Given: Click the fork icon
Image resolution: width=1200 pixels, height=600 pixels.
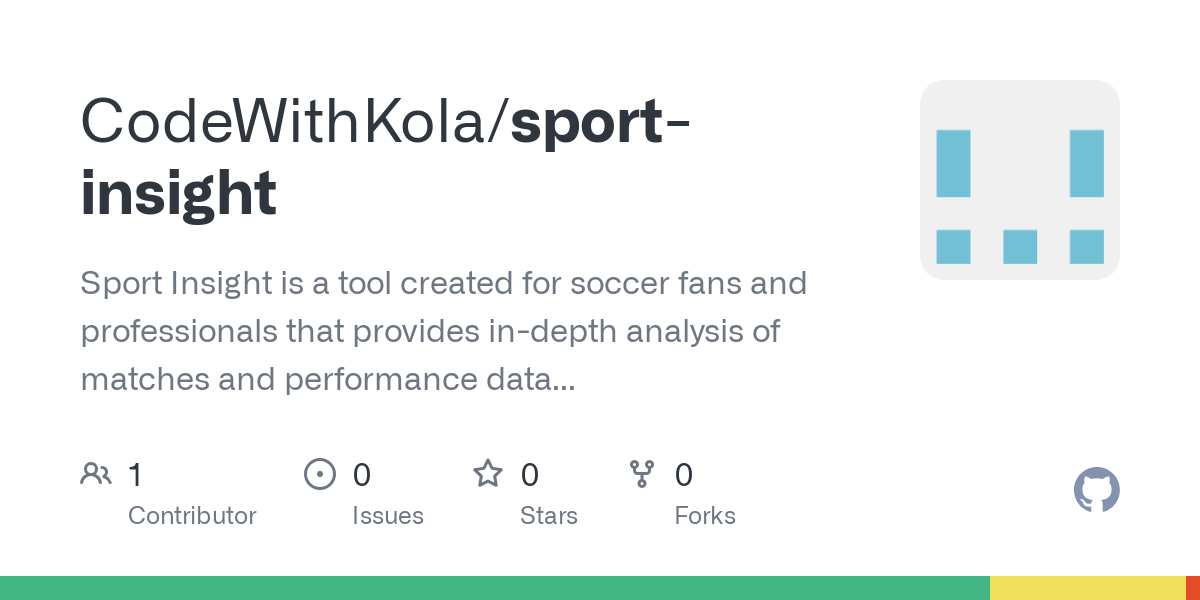Looking at the screenshot, I should [642, 474].
